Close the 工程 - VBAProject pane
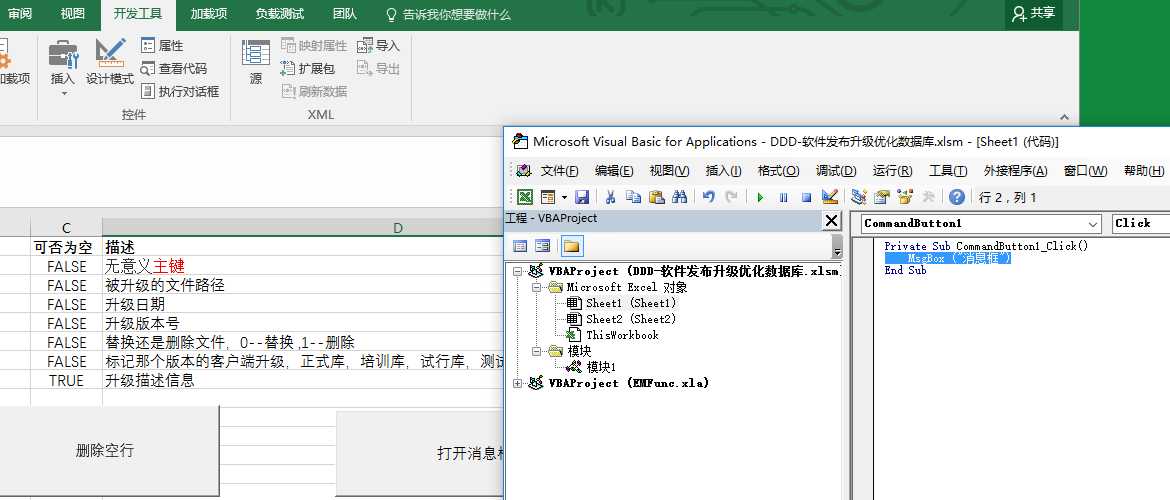The height and width of the screenshot is (500, 1170). pos(830,220)
